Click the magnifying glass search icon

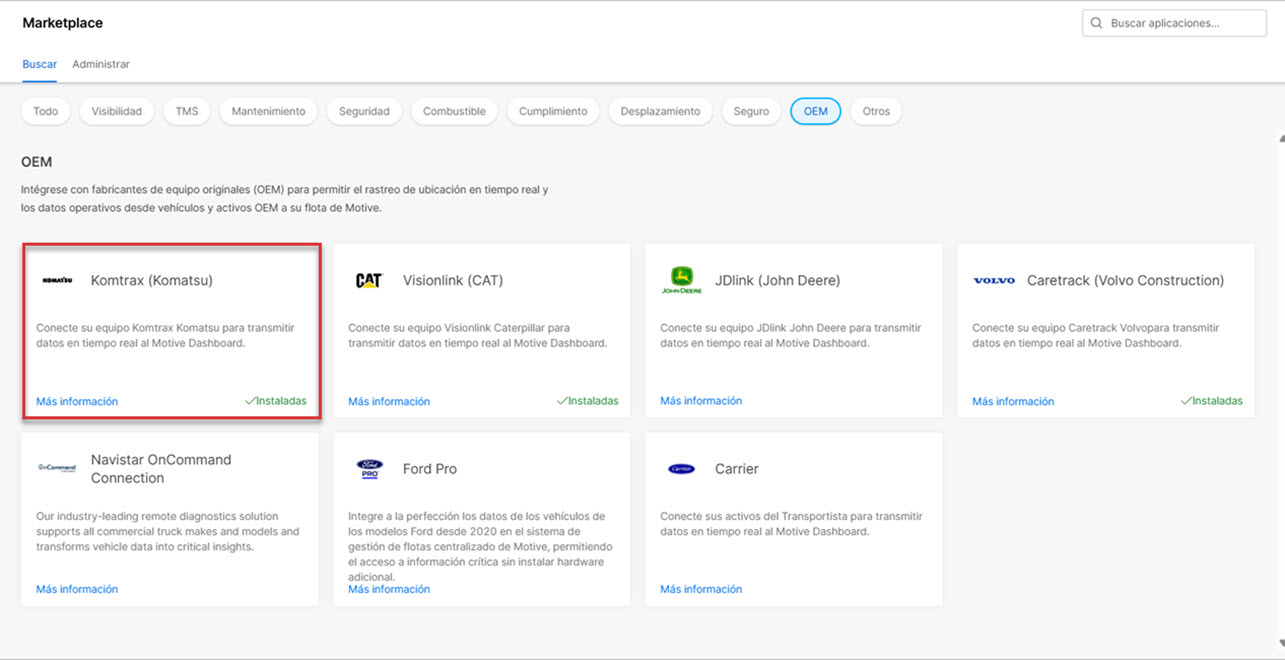tap(1097, 23)
